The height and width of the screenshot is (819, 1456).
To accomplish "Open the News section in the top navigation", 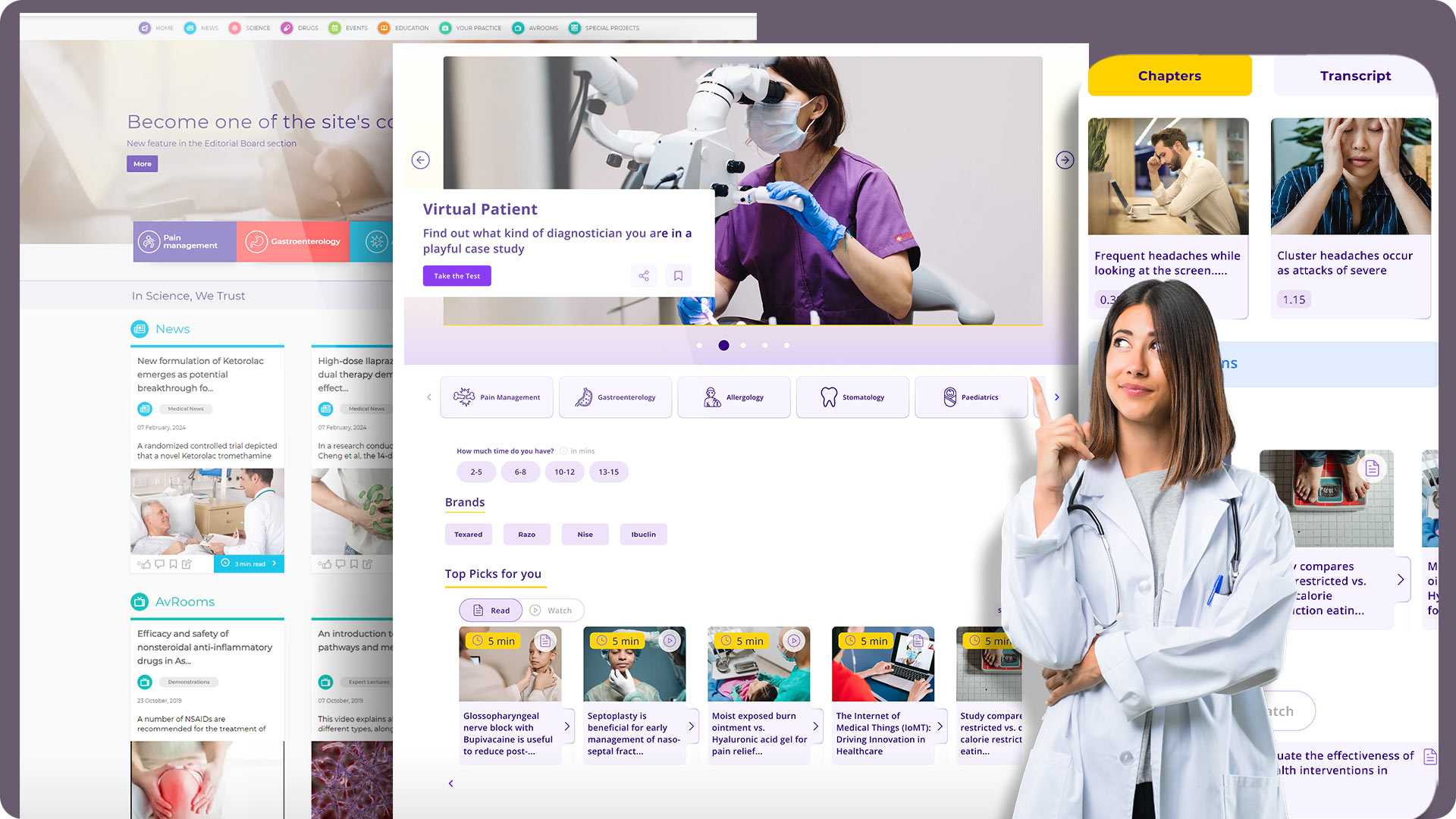I will tap(200, 27).
